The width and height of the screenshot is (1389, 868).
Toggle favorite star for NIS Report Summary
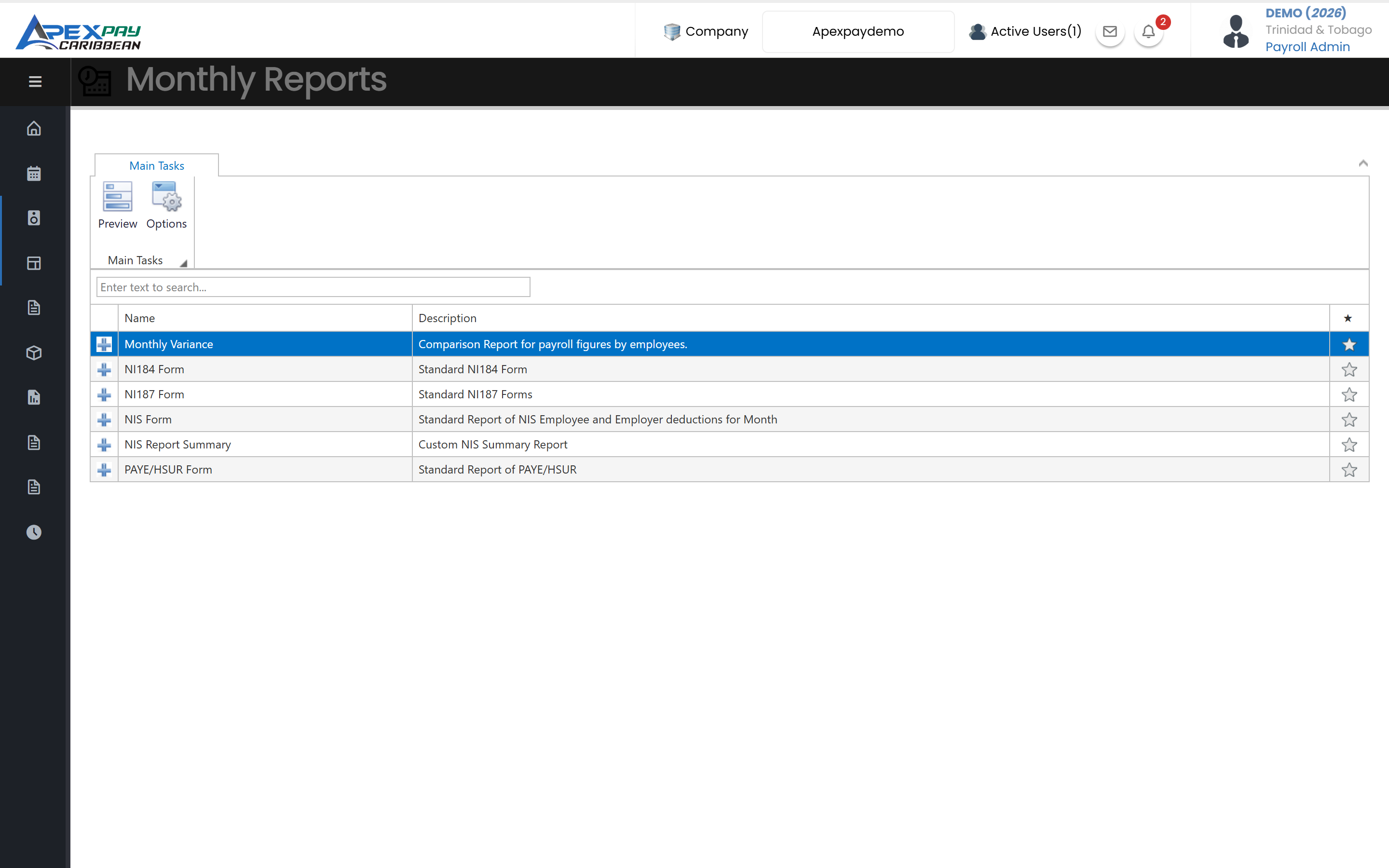[1349, 445]
